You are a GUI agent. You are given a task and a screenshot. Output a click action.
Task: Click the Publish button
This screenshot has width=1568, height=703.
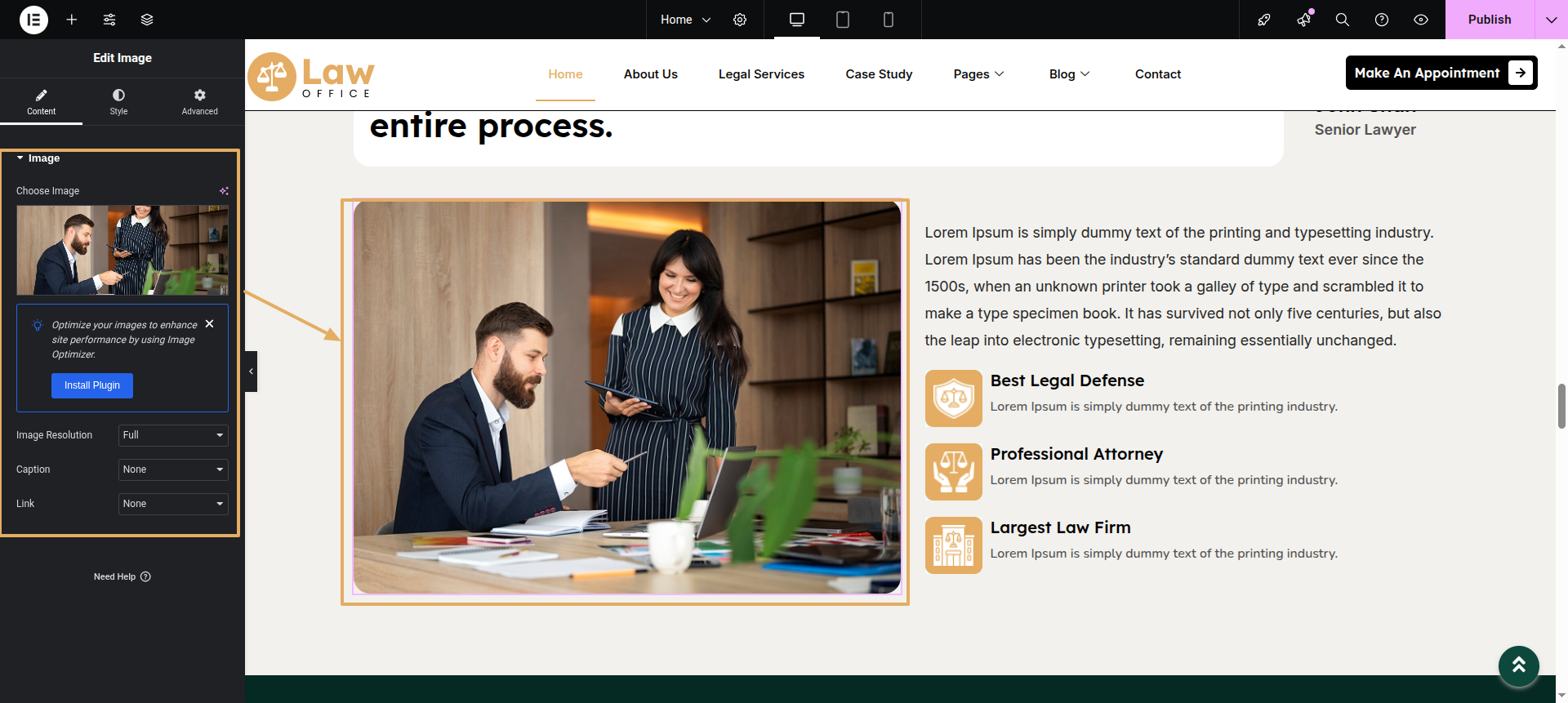[1489, 20]
